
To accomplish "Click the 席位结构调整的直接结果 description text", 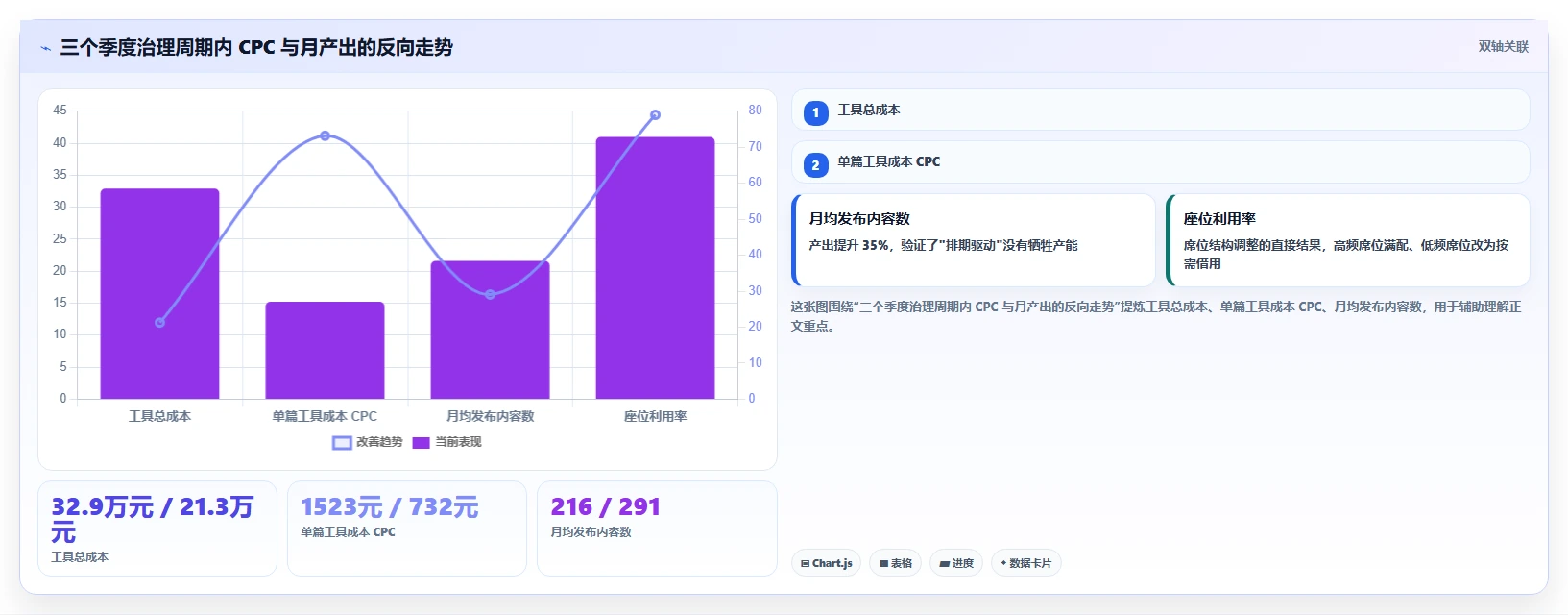I will pyautogui.click(x=1346, y=254).
